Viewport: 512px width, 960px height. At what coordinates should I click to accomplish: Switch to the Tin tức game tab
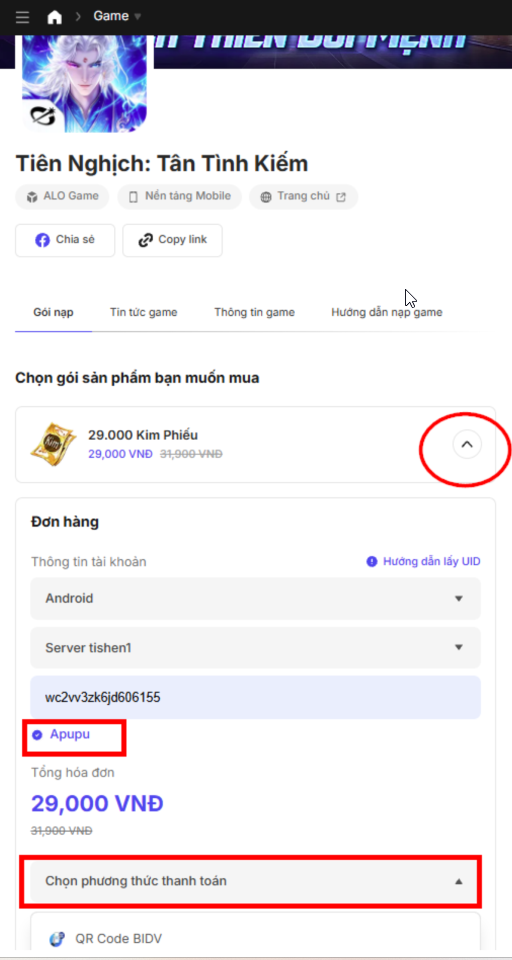coord(143,312)
